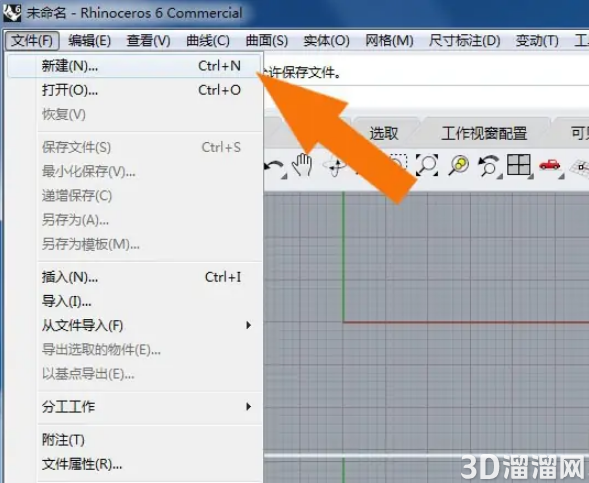Open the 网格(M) menu
The width and height of the screenshot is (589, 483).
point(389,41)
